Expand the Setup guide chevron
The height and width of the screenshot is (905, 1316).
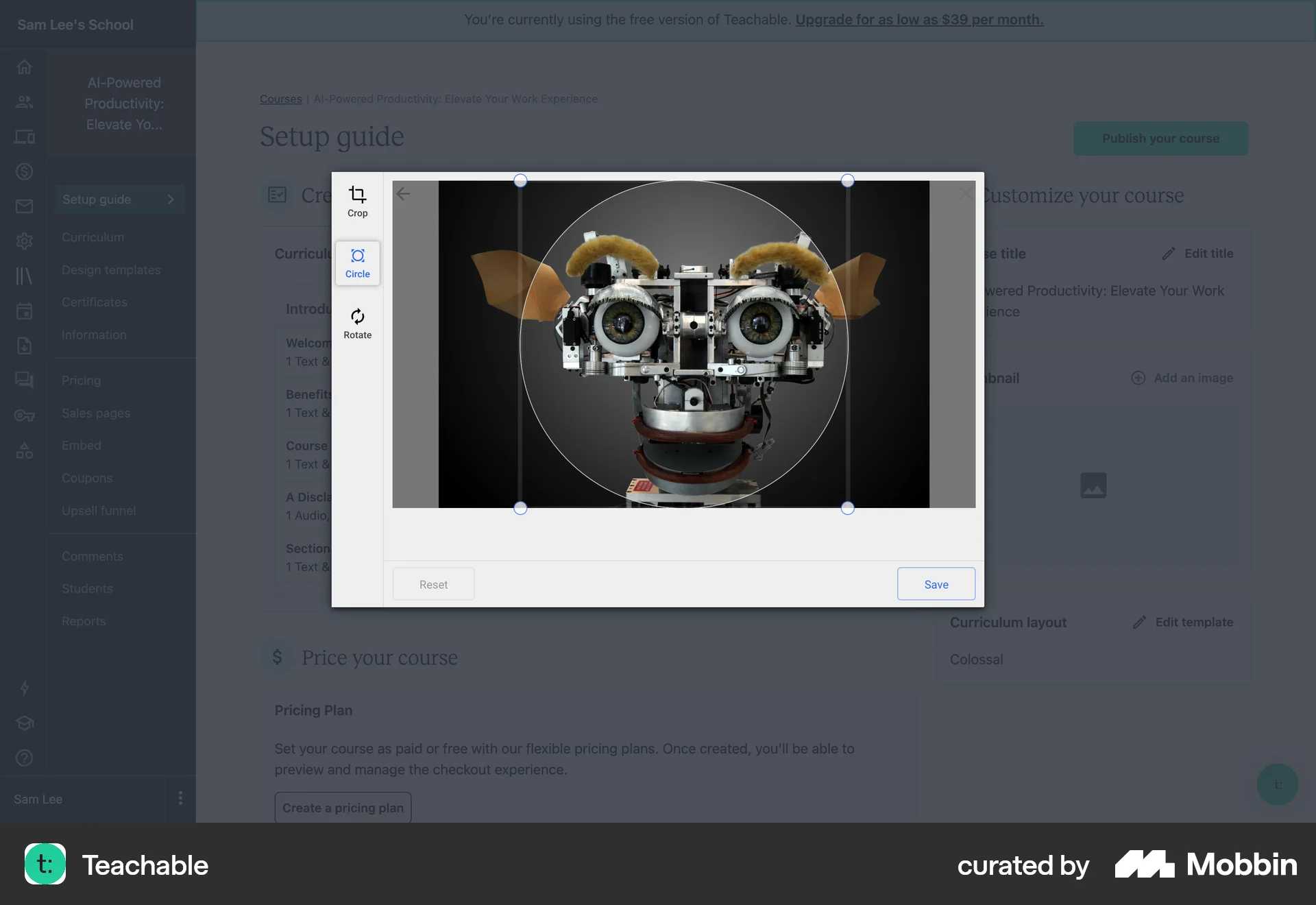click(x=170, y=199)
